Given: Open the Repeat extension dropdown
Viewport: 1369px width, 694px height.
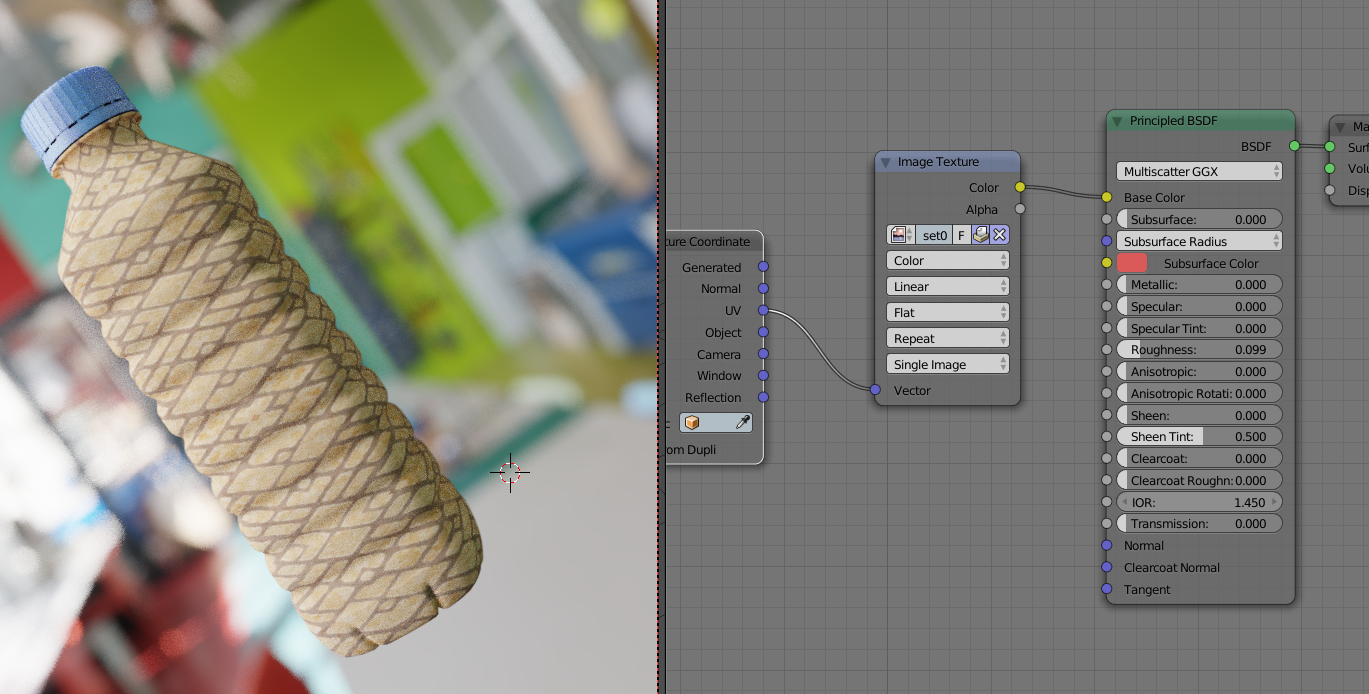Looking at the screenshot, I should click(x=947, y=339).
